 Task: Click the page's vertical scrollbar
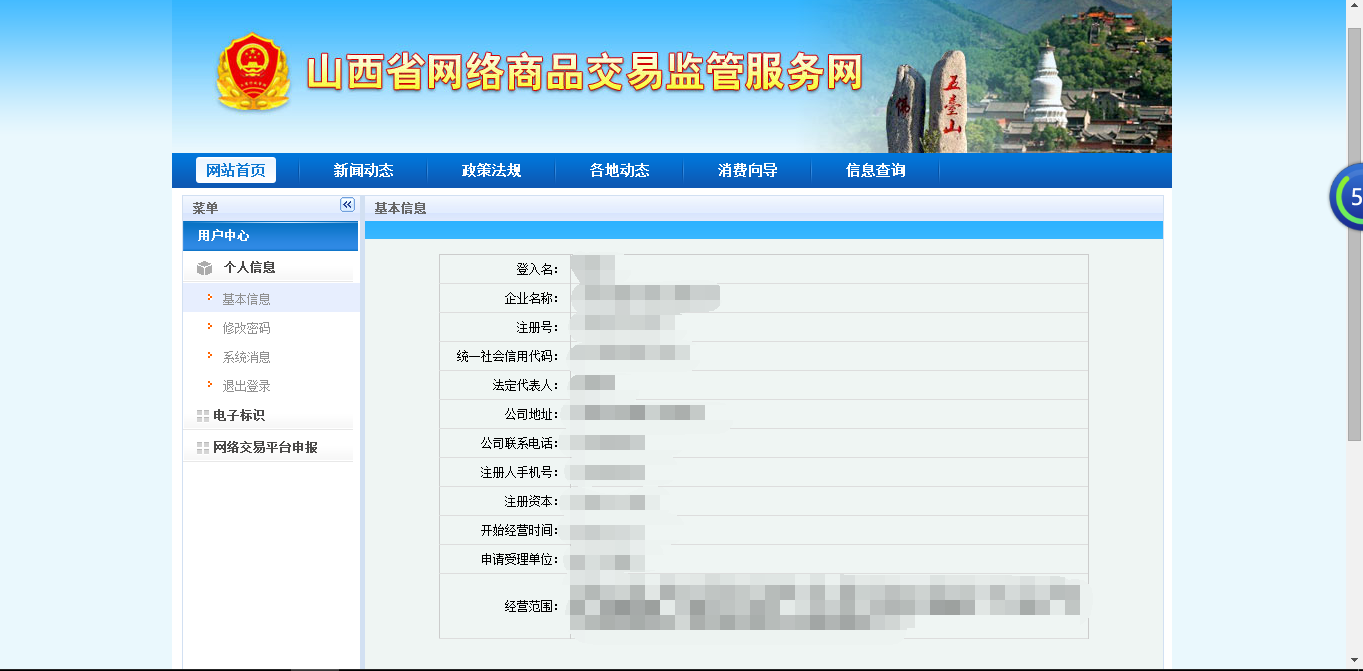[x=1354, y=235]
